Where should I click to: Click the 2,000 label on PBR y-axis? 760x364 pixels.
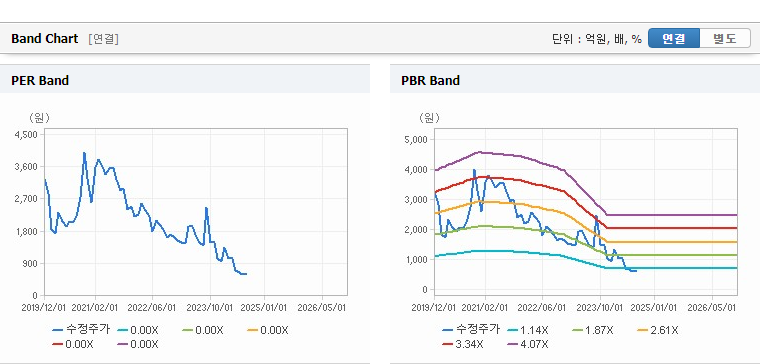click(417, 230)
